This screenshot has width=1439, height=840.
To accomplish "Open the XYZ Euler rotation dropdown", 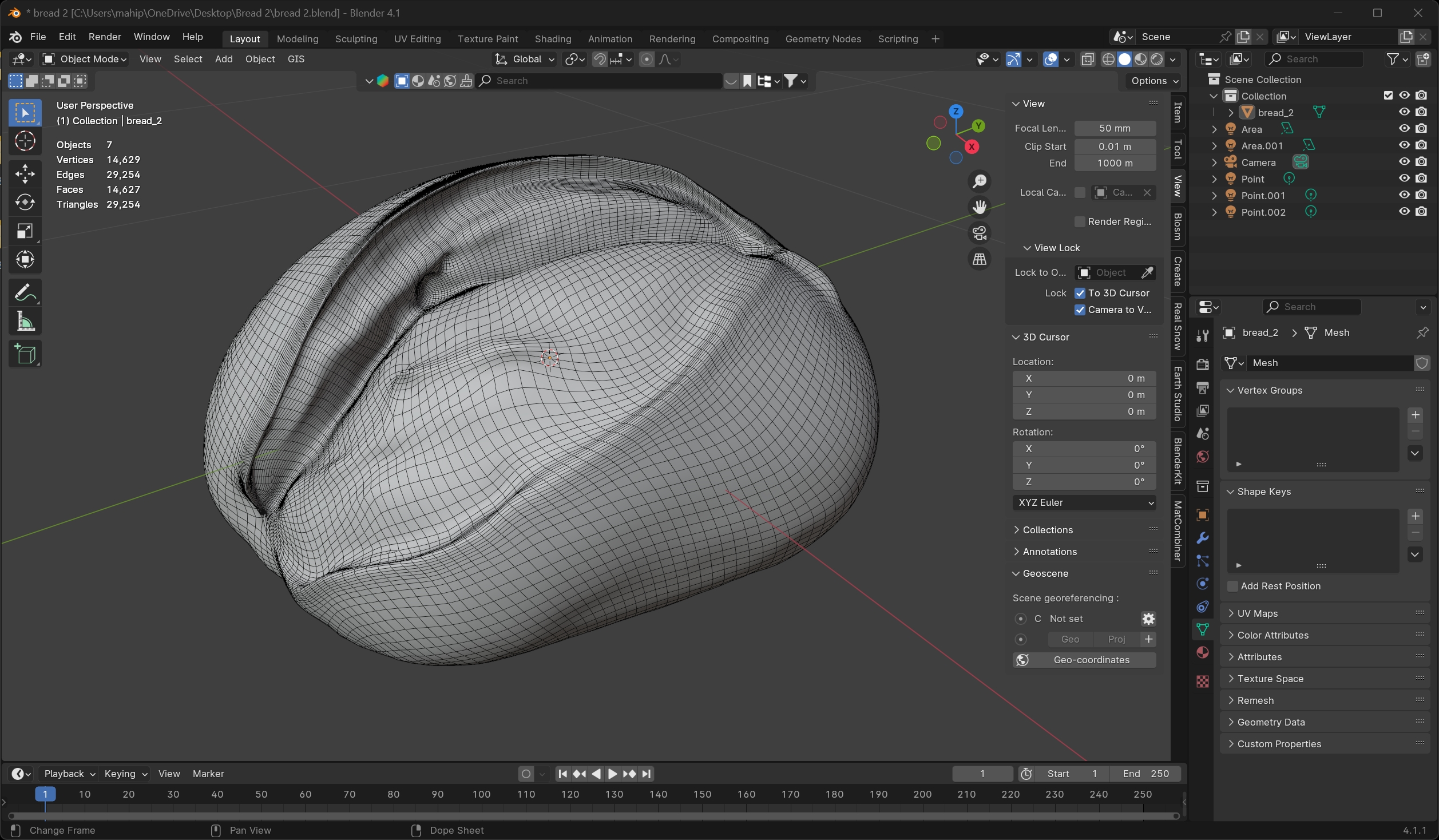I will tap(1084, 502).
